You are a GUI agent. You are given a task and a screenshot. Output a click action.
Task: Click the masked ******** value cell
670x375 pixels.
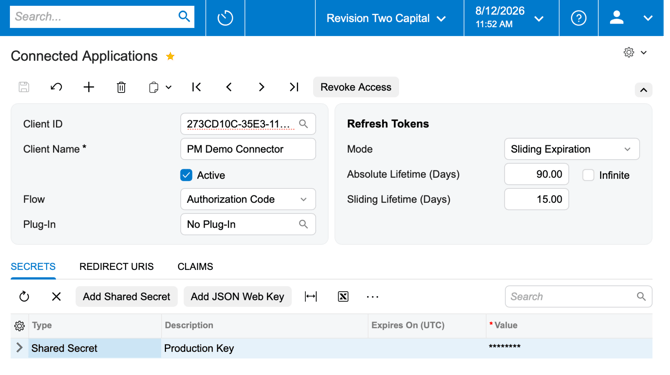tap(569, 348)
